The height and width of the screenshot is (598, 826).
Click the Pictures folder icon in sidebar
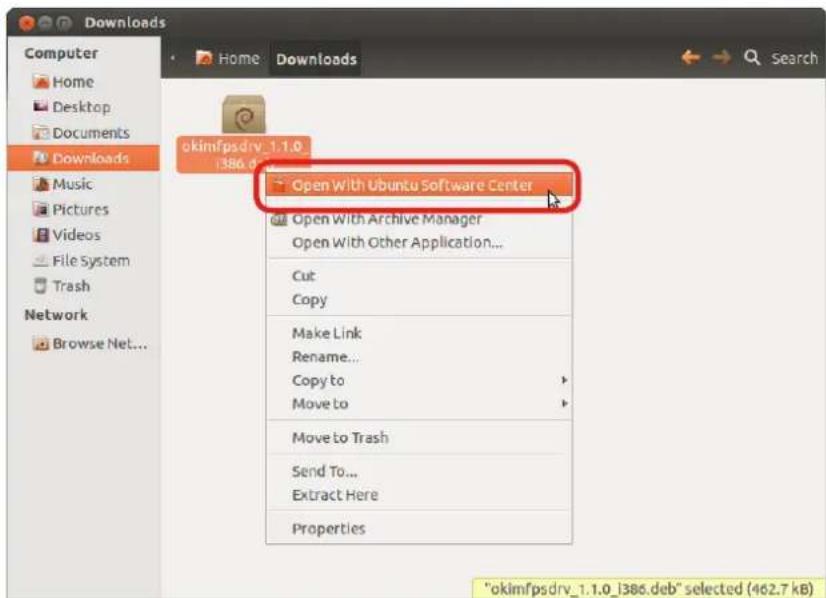pos(41,209)
